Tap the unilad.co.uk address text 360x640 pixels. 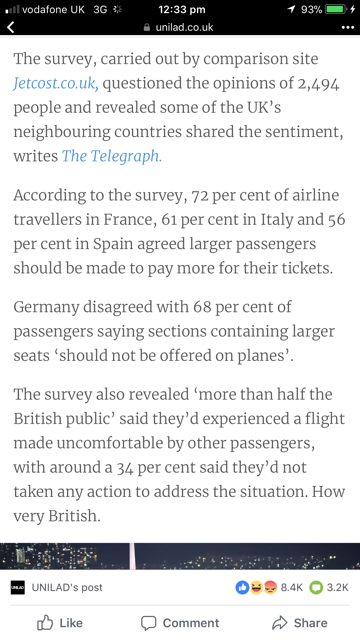[x=184, y=27]
